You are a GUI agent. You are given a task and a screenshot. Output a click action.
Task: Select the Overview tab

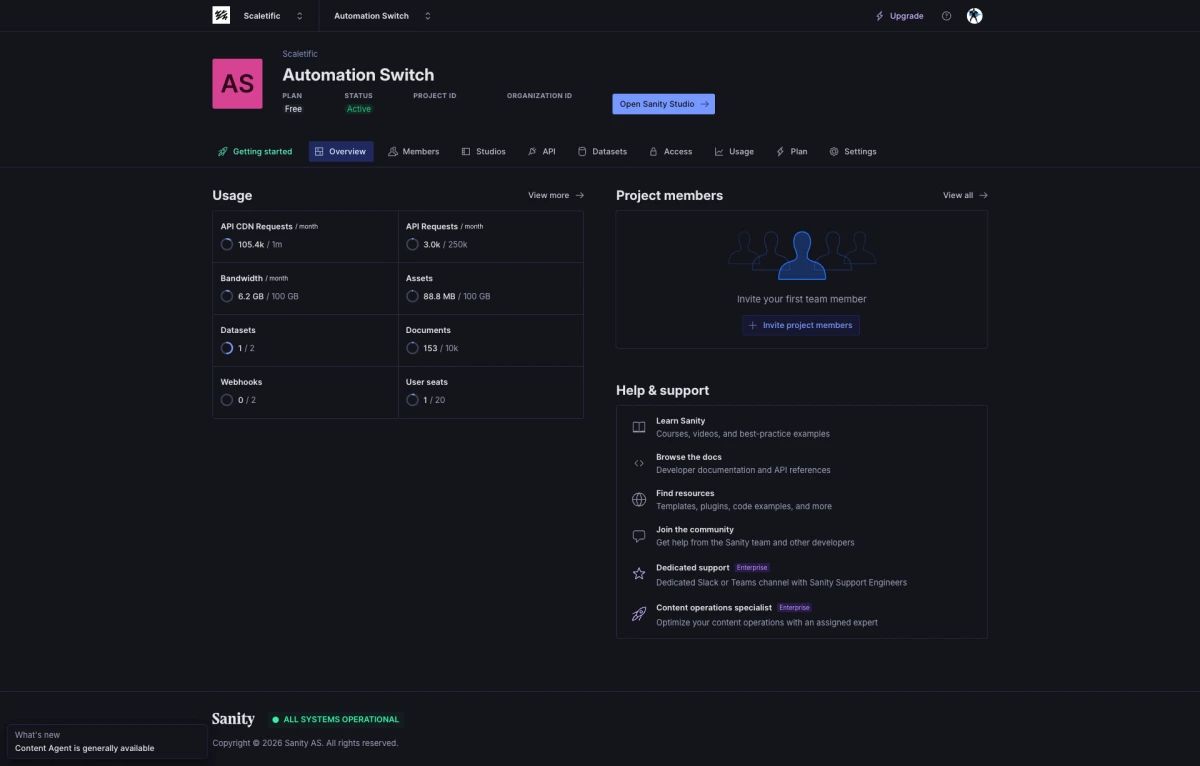point(341,152)
